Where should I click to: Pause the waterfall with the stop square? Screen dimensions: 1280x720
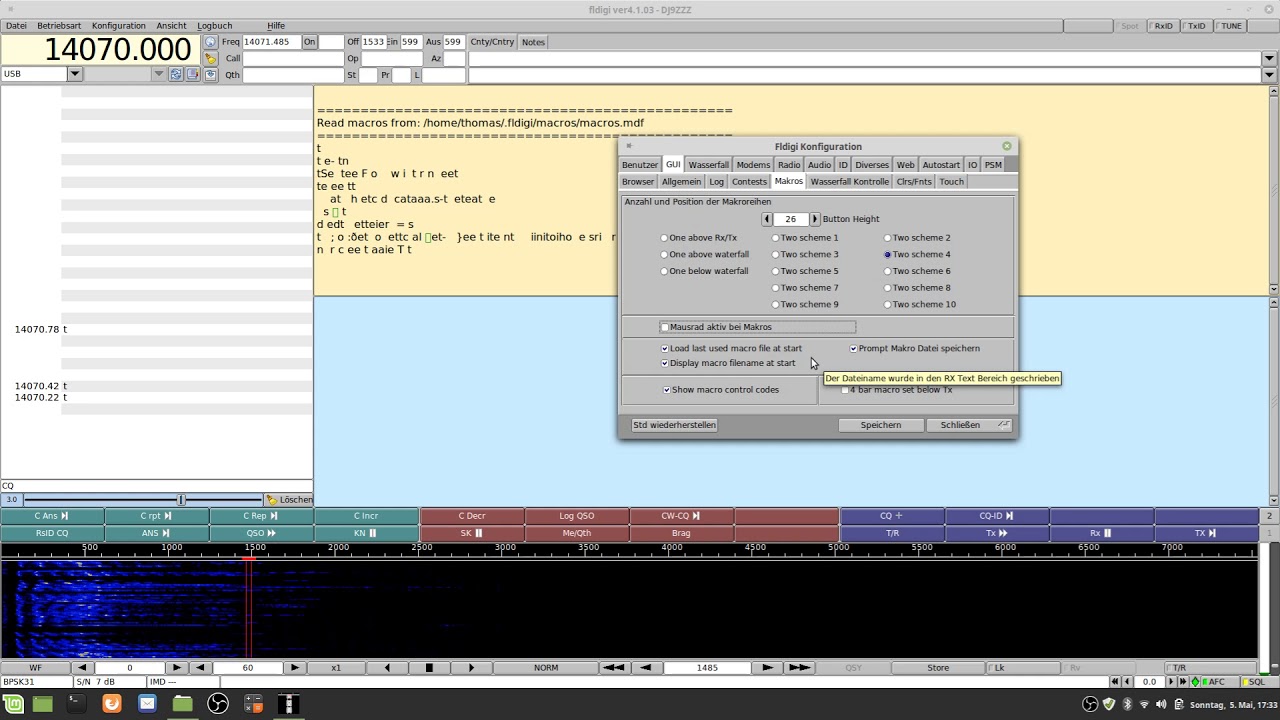(x=429, y=668)
